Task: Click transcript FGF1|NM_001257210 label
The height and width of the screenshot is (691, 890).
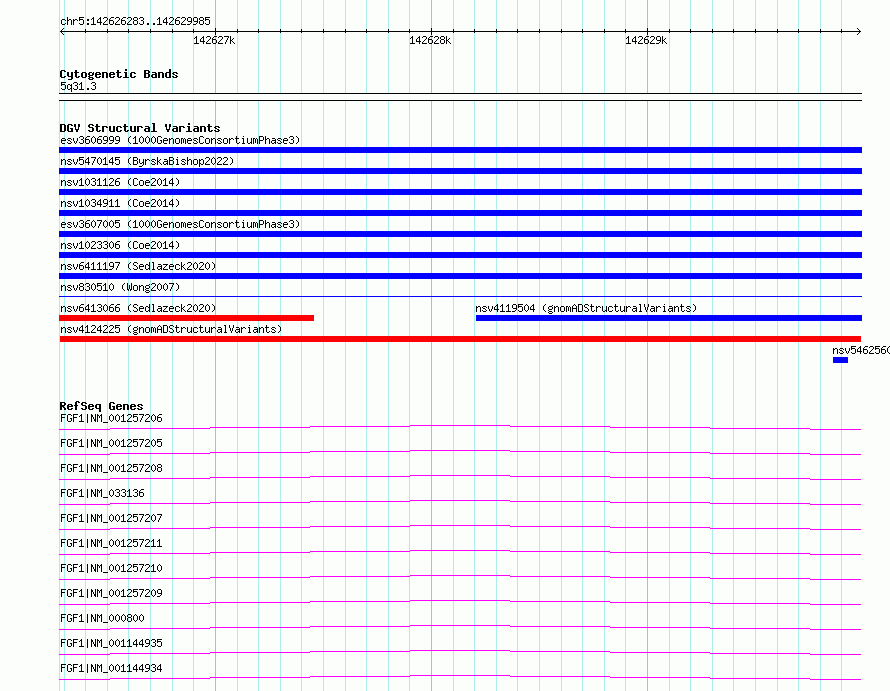Action: tap(111, 568)
